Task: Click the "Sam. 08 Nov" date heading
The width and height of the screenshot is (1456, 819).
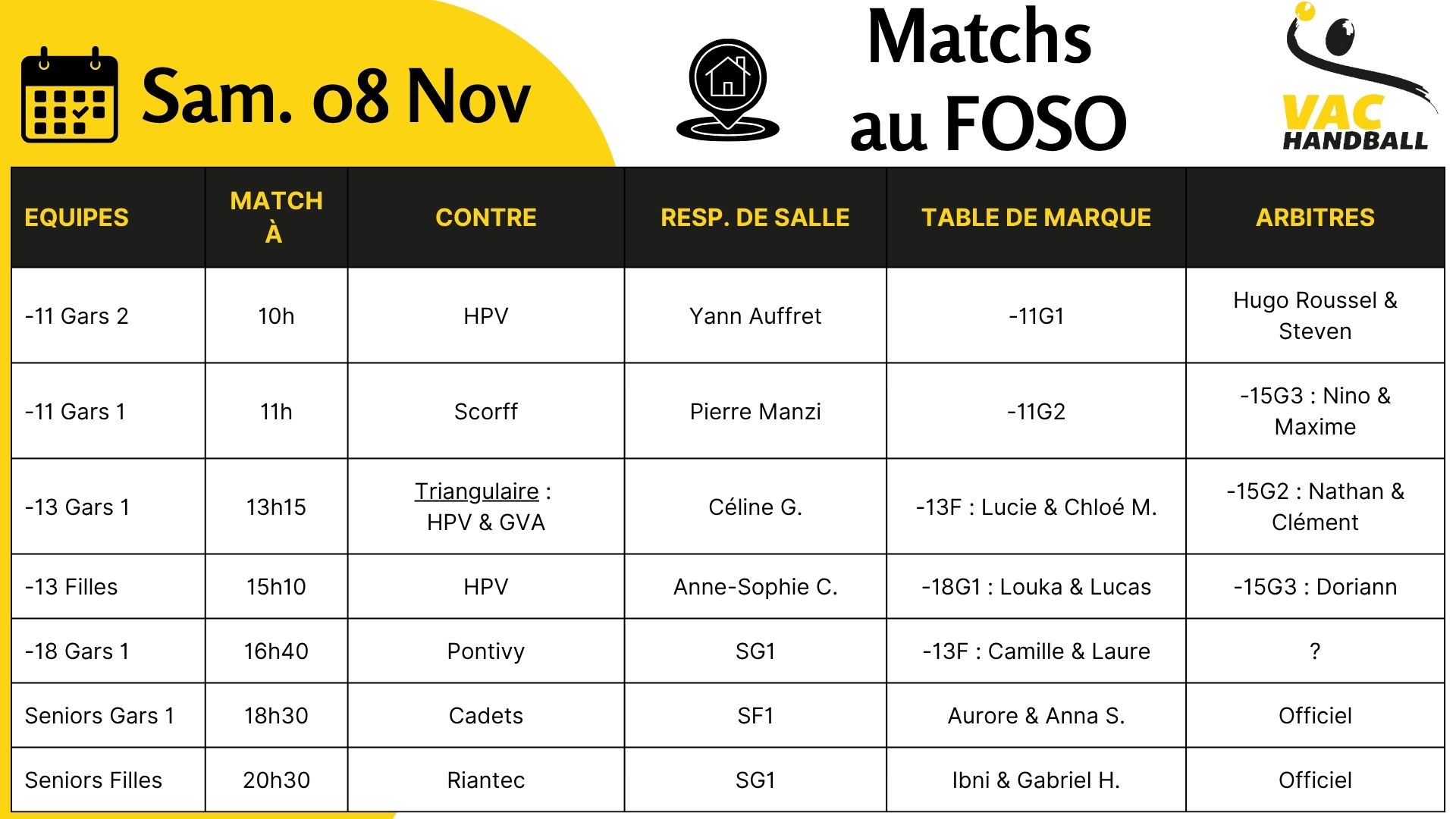Action: tap(336, 96)
